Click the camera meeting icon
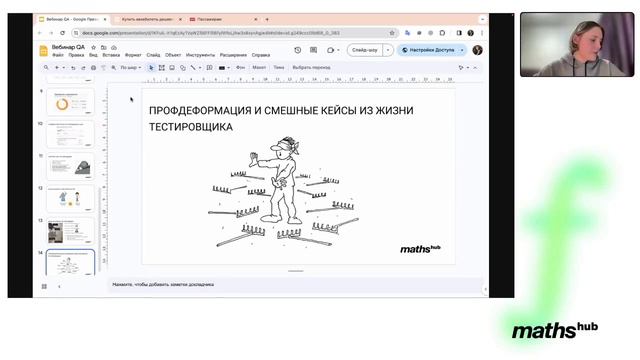Screen dimensions: 640x360 pyautogui.click(x=330, y=50)
